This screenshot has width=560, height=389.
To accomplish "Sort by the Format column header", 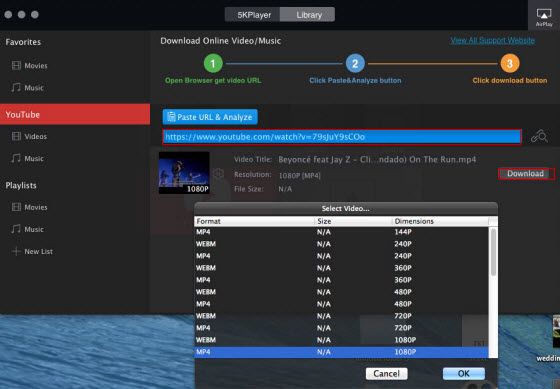I will coord(254,221).
